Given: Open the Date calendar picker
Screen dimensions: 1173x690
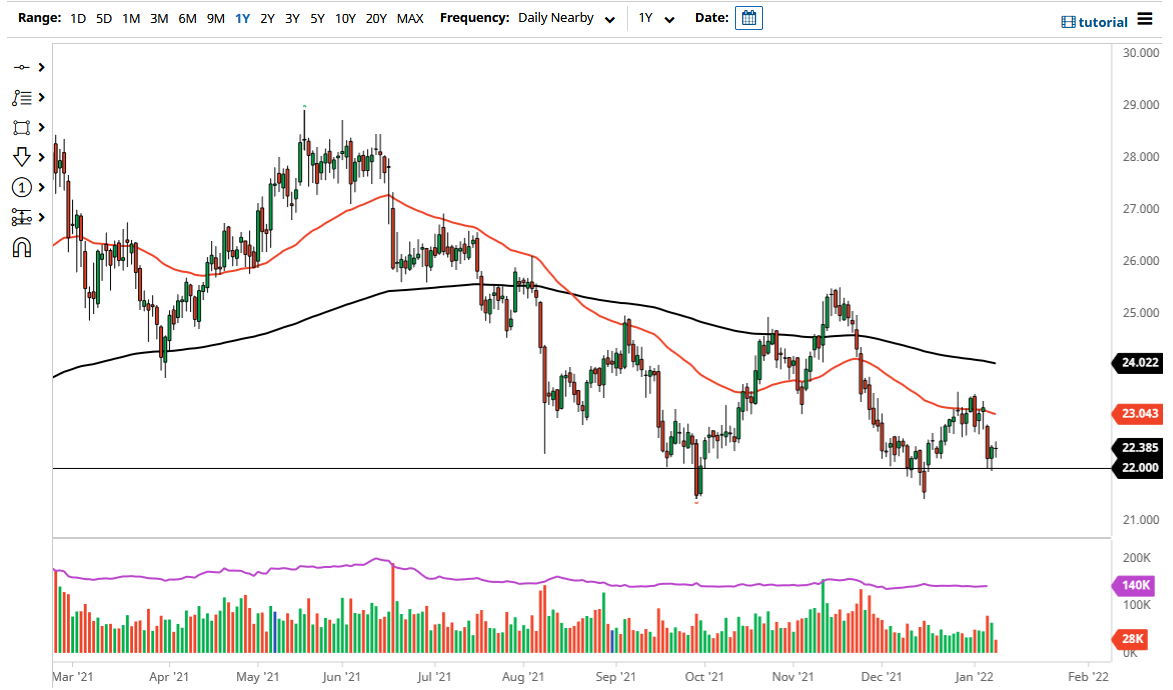Looking at the screenshot, I should coord(749,17).
